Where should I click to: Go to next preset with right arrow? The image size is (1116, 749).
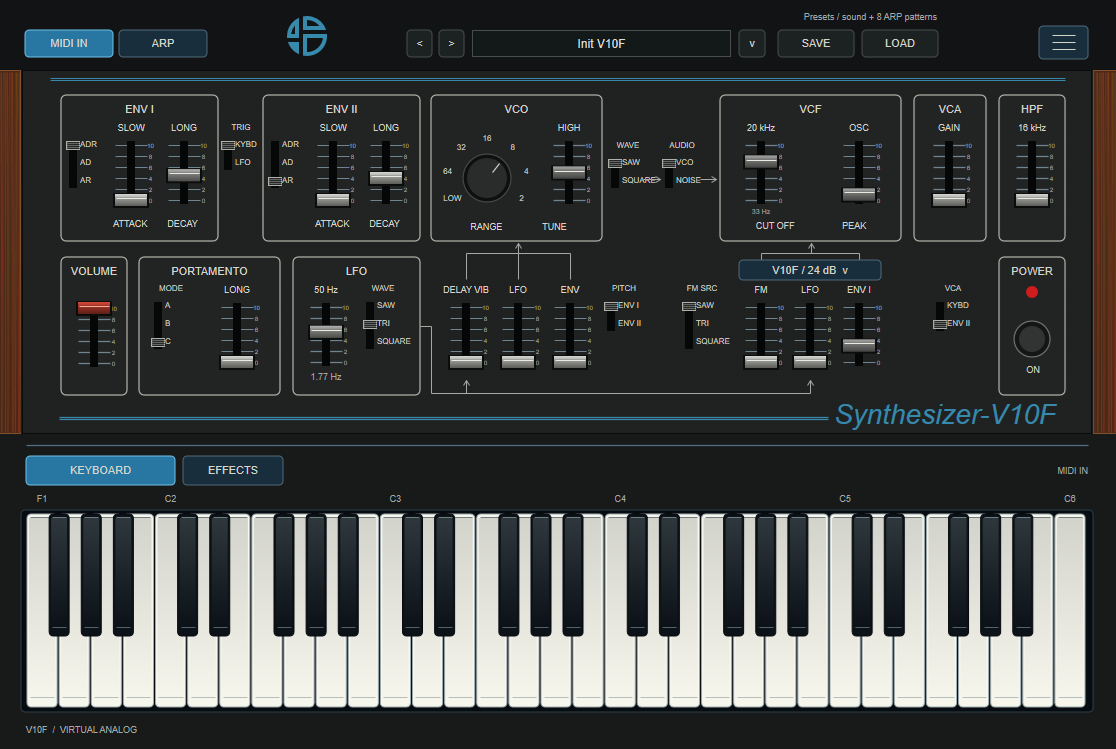[451, 43]
